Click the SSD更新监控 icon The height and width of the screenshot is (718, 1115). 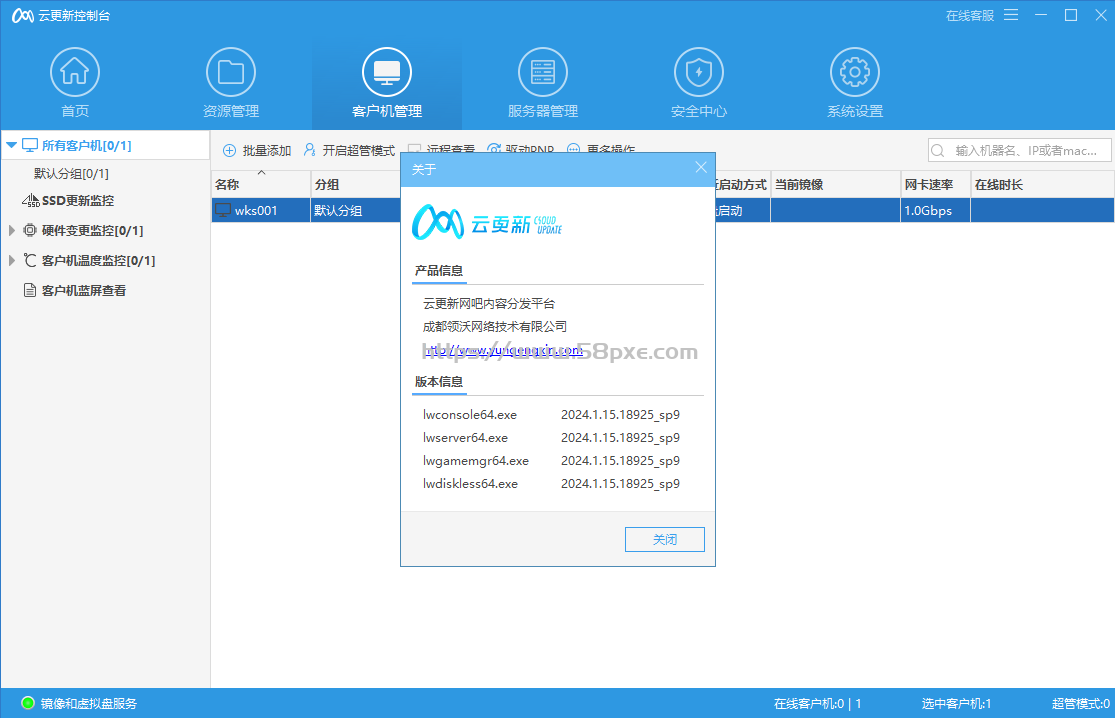(x=30, y=201)
